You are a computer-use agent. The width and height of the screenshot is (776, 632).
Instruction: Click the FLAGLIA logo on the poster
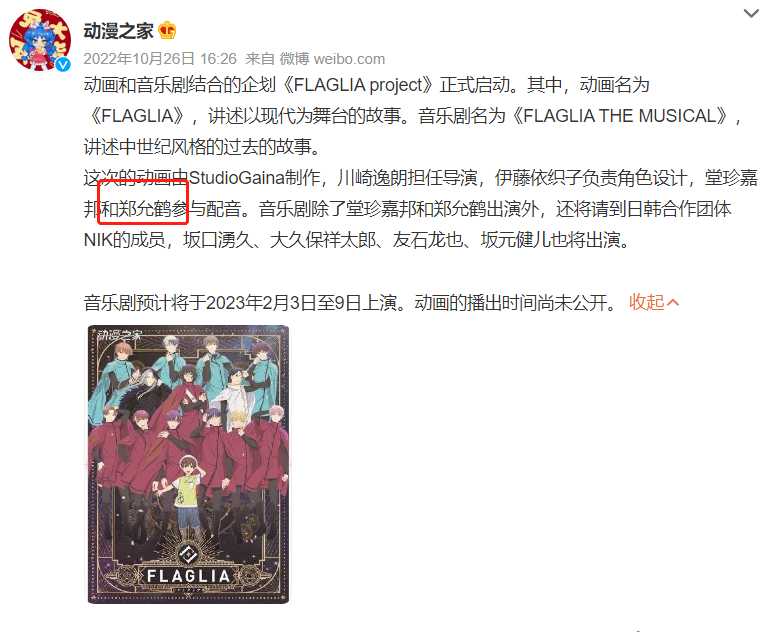[x=188, y=576]
